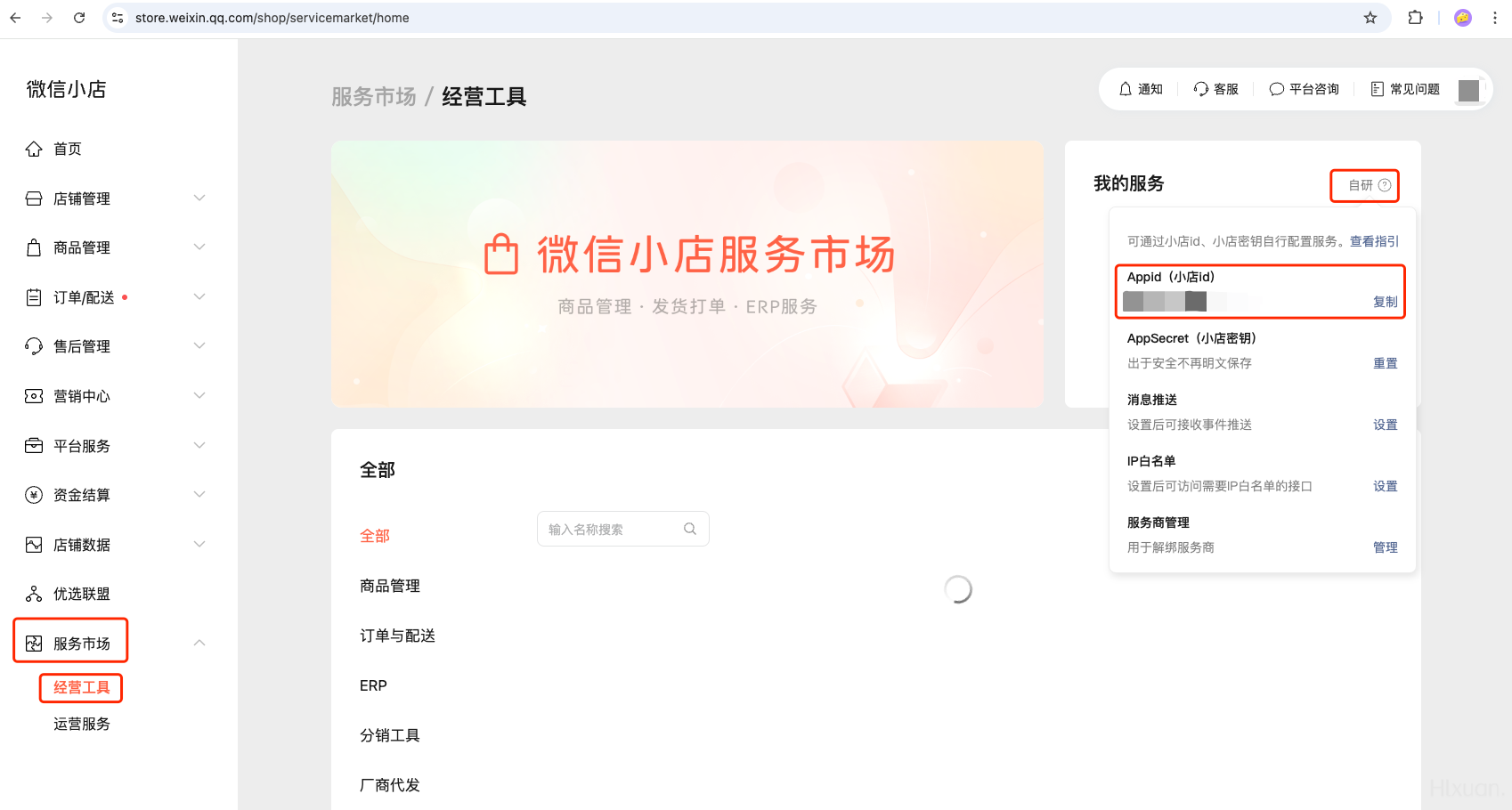
Task: Select the 全部 category filter
Action: coord(375,536)
